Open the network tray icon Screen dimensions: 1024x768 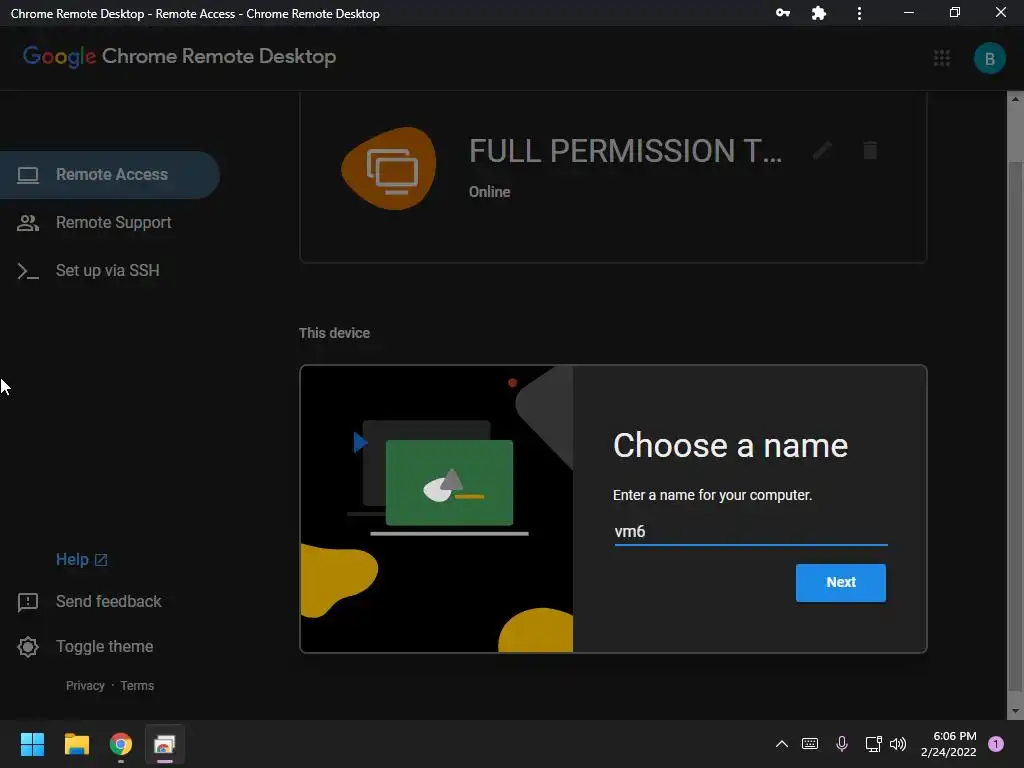(x=873, y=744)
